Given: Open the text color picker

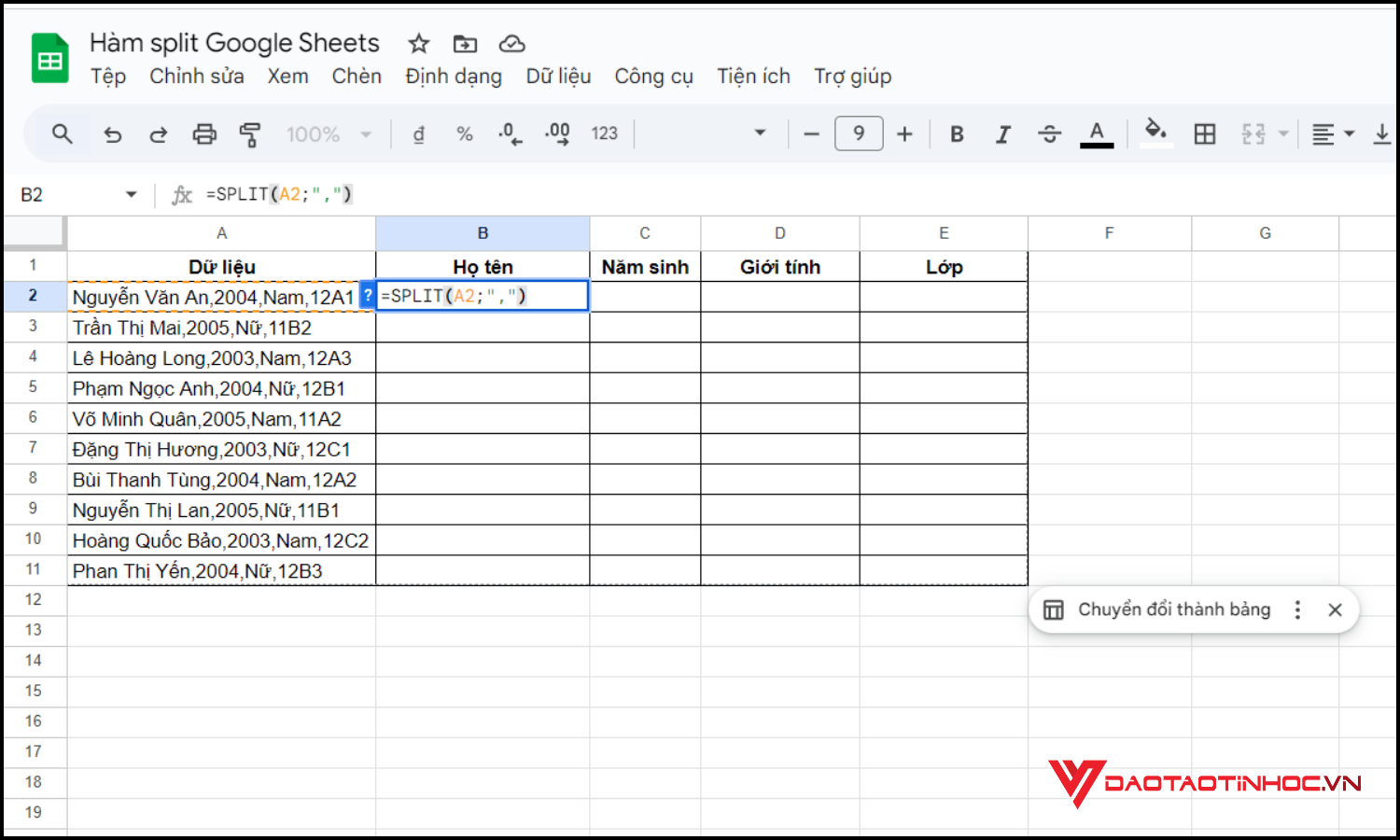Looking at the screenshot, I should tap(1097, 134).
